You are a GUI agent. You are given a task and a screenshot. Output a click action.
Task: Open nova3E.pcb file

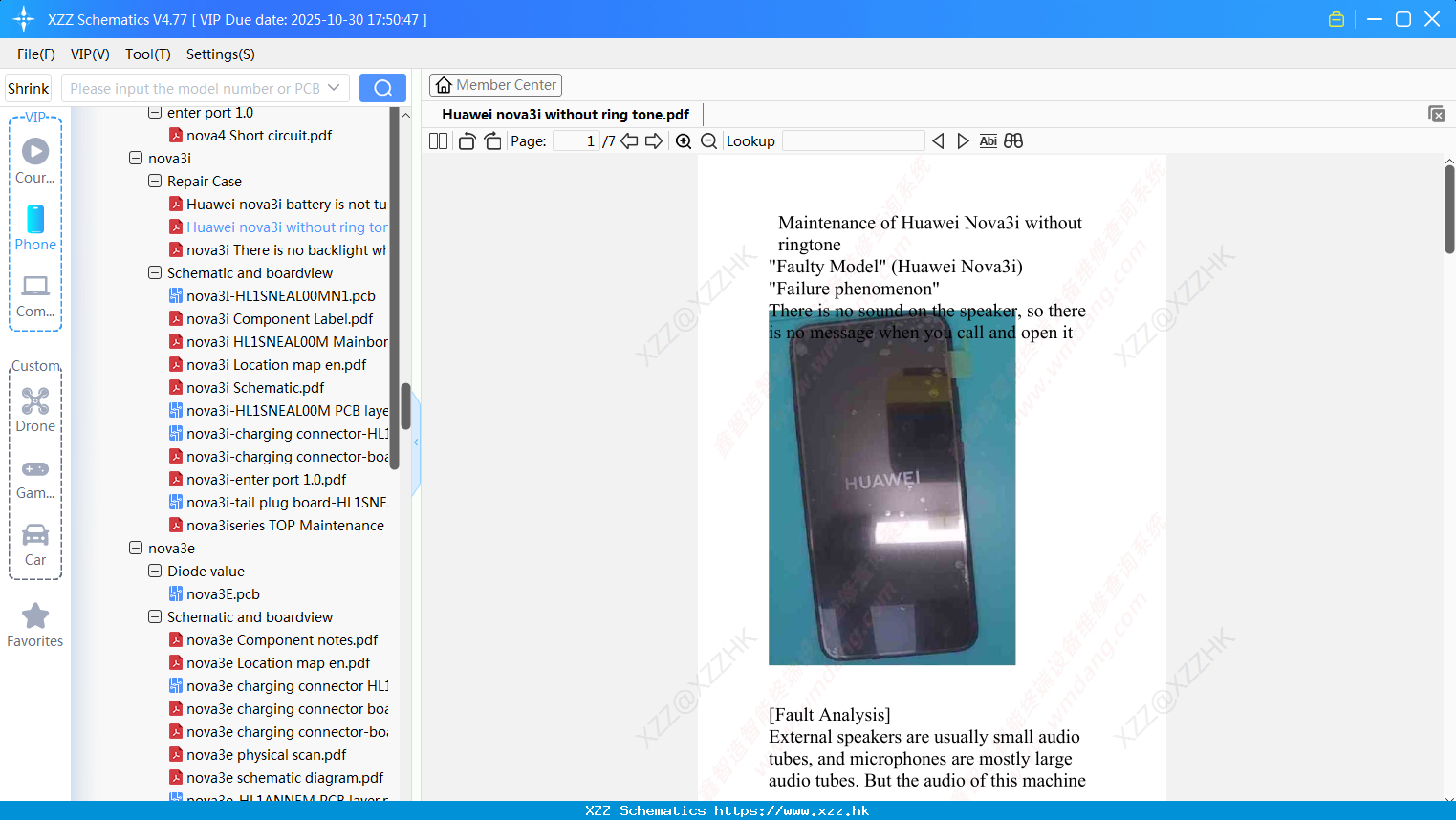tap(214, 593)
